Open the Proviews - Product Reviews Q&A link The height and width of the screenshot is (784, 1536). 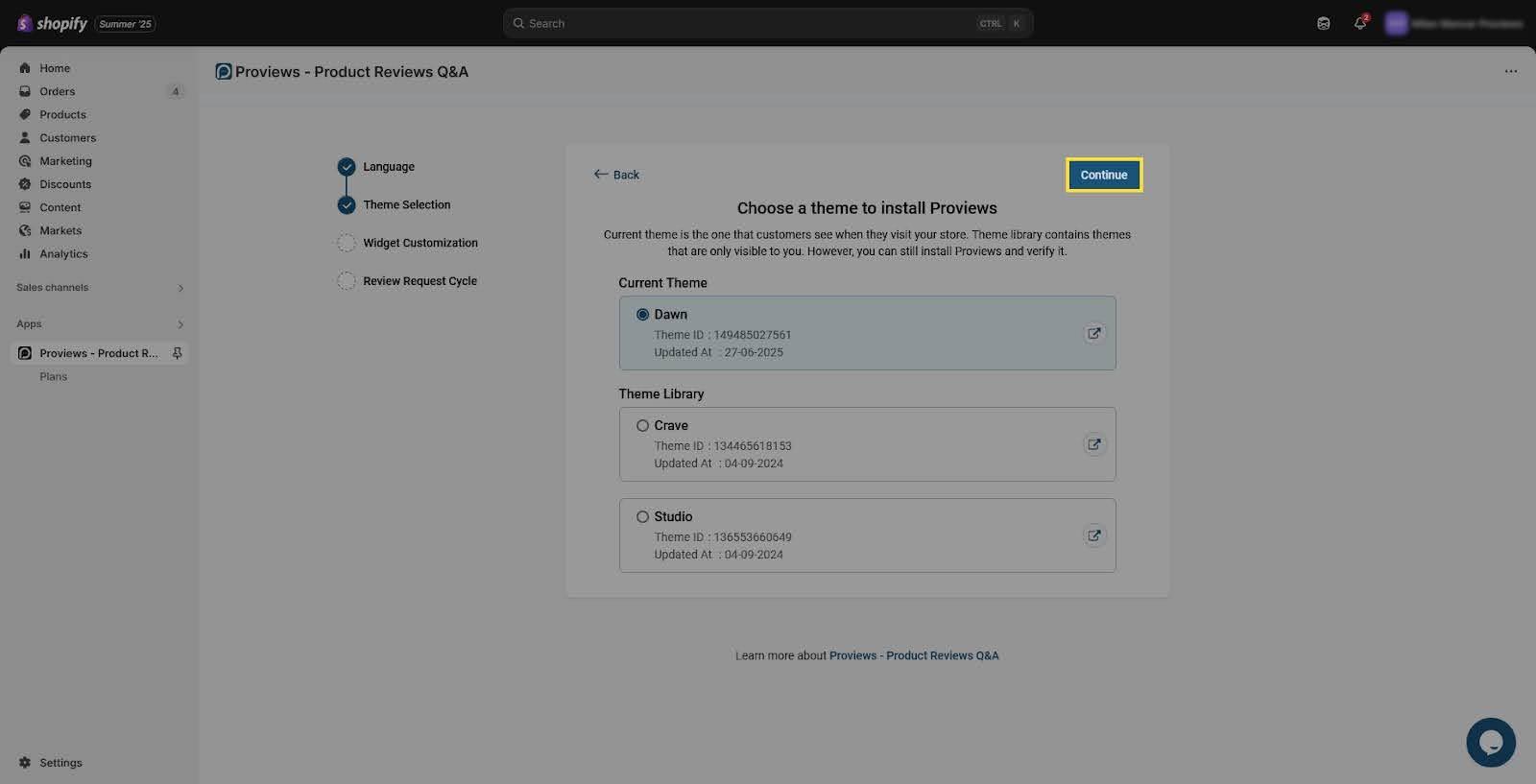pos(913,655)
